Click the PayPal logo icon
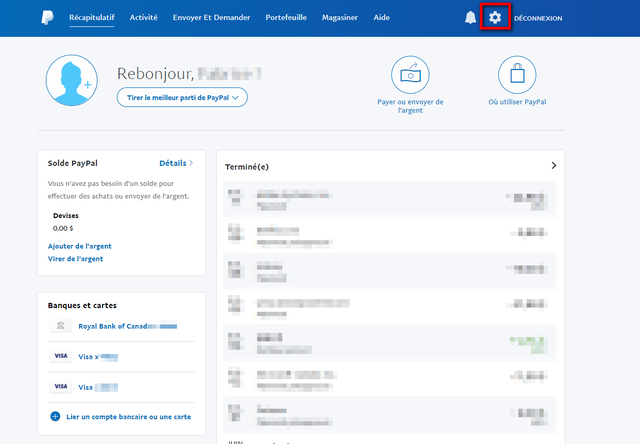640x444 pixels. [x=48, y=18]
